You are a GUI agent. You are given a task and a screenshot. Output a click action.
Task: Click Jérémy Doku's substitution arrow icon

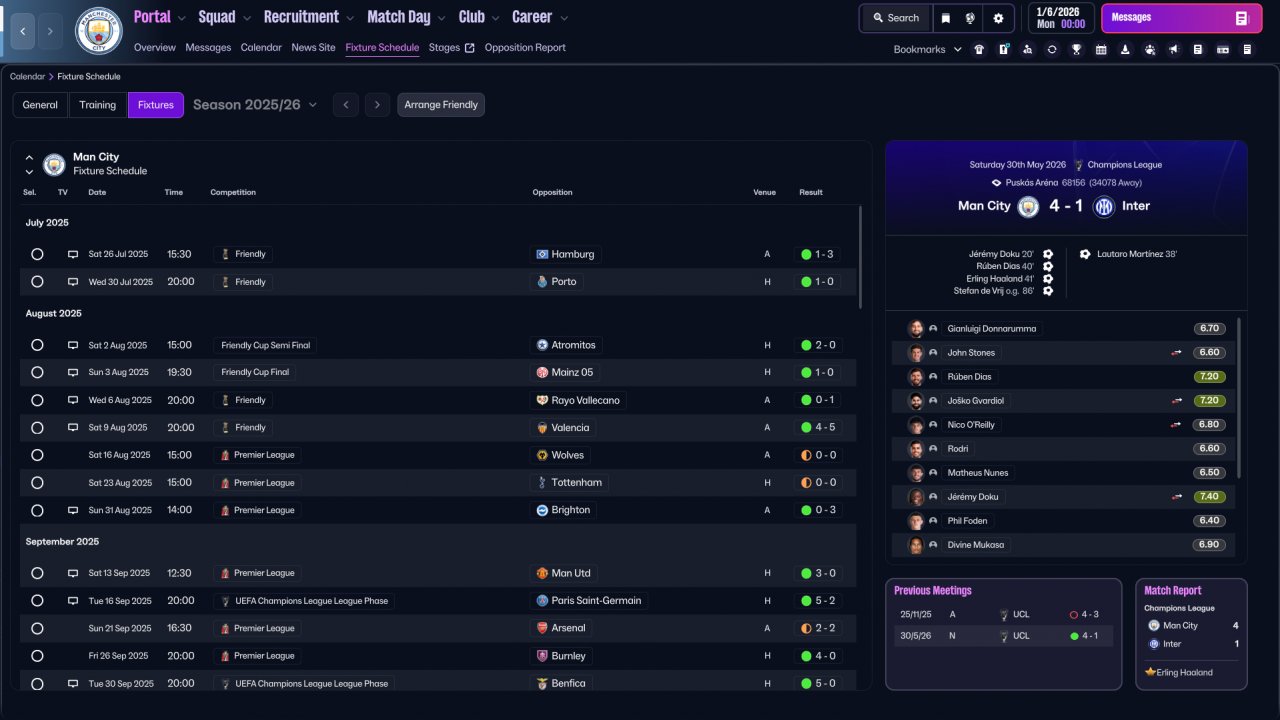[1176, 497]
